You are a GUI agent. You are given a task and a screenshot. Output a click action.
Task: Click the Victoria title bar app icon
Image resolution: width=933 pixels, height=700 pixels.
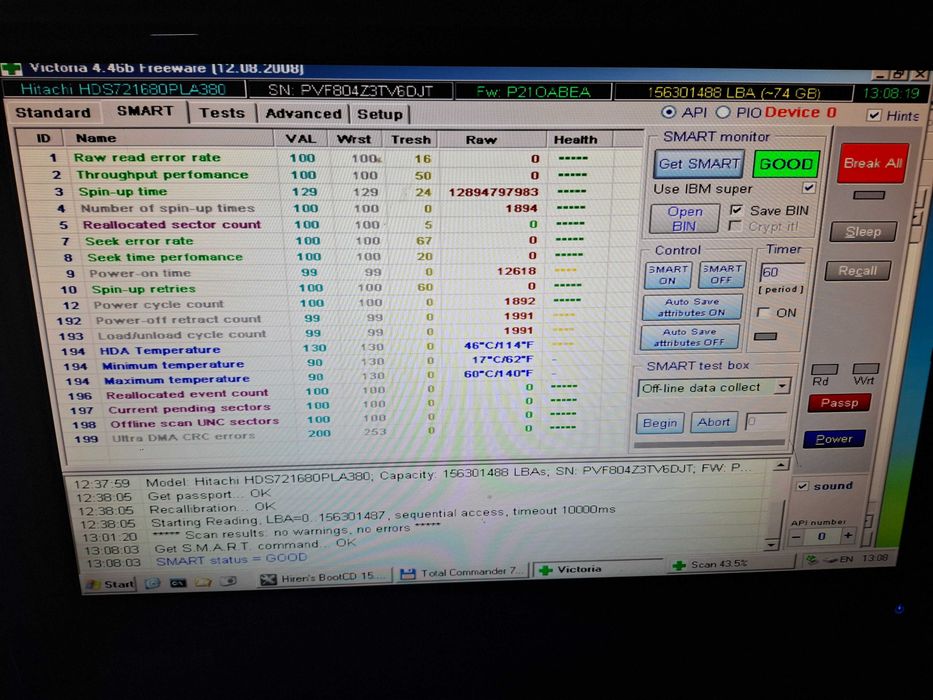(12, 69)
